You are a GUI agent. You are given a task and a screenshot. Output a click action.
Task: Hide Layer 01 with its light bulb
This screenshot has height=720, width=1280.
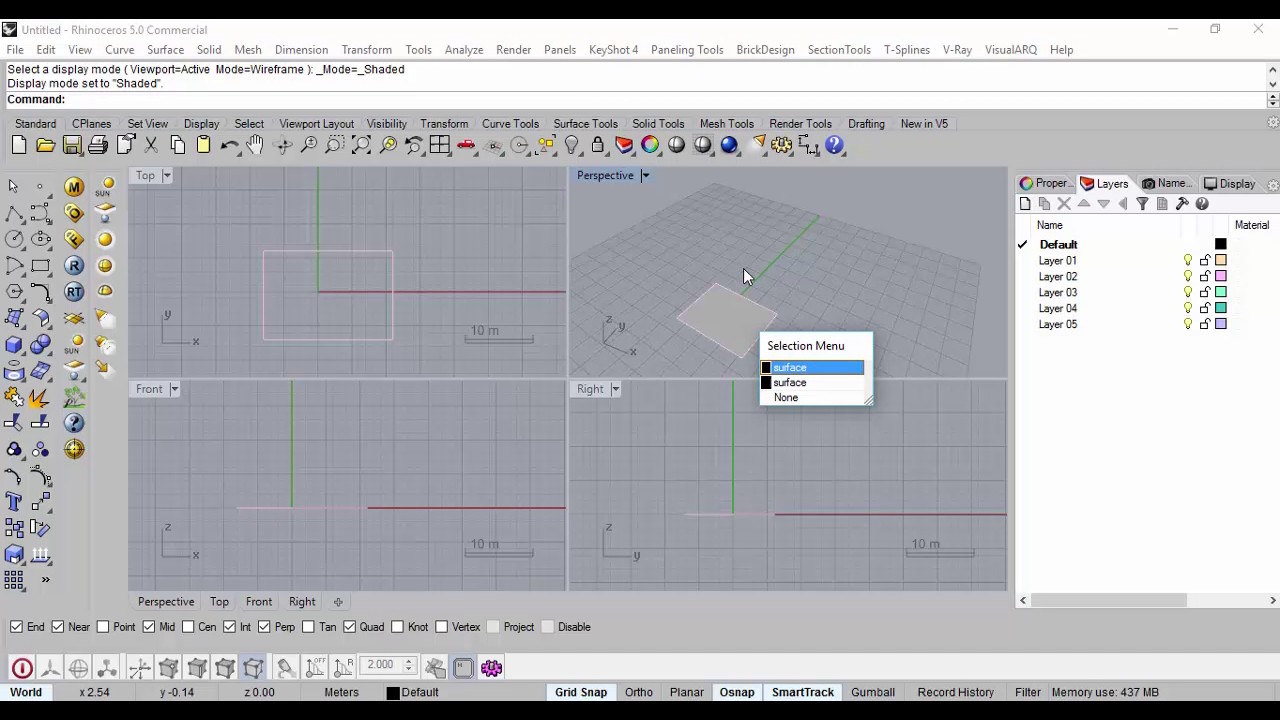pyautogui.click(x=1188, y=261)
